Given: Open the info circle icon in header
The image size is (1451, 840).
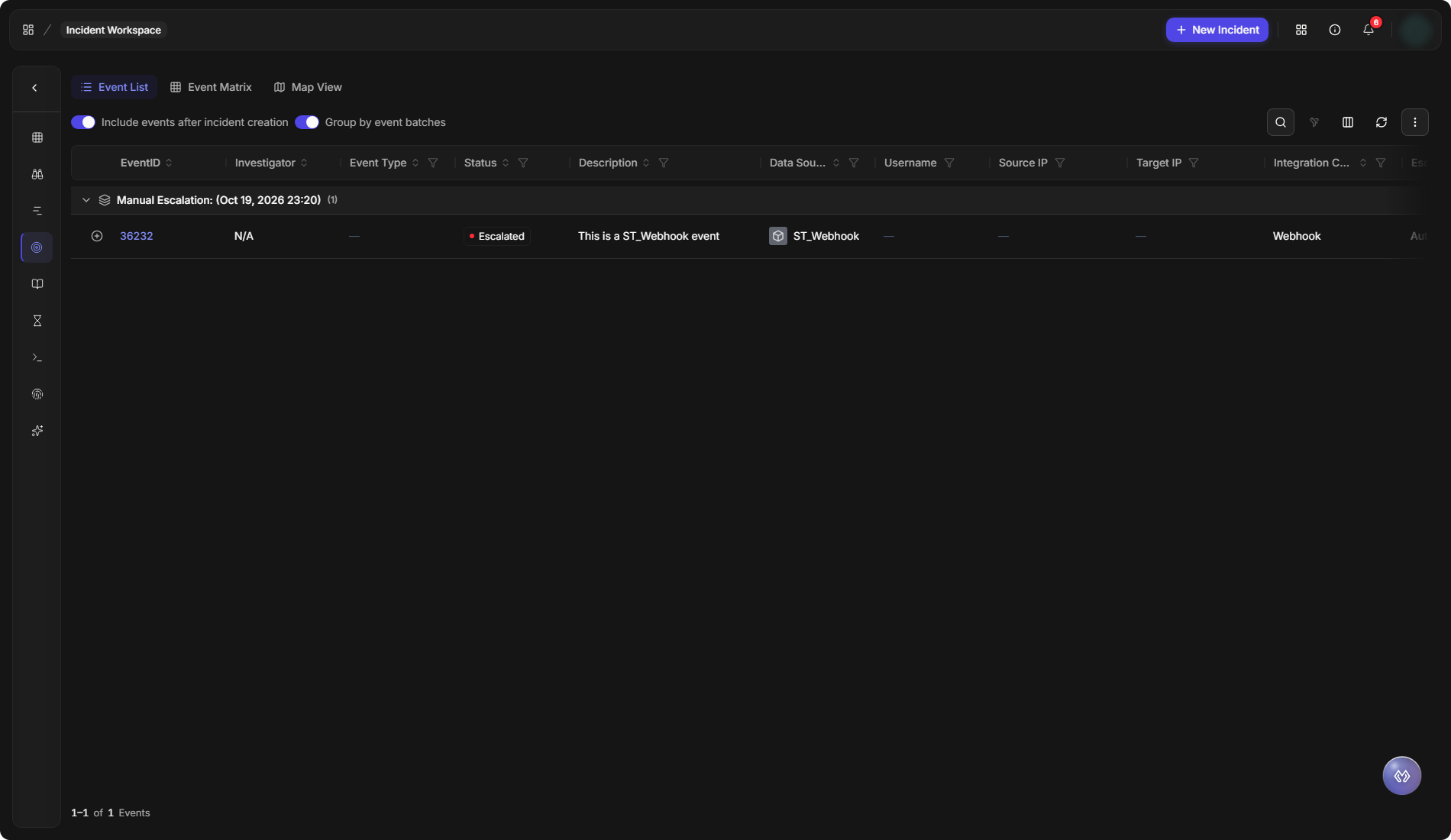Looking at the screenshot, I should pos(1335,30).
